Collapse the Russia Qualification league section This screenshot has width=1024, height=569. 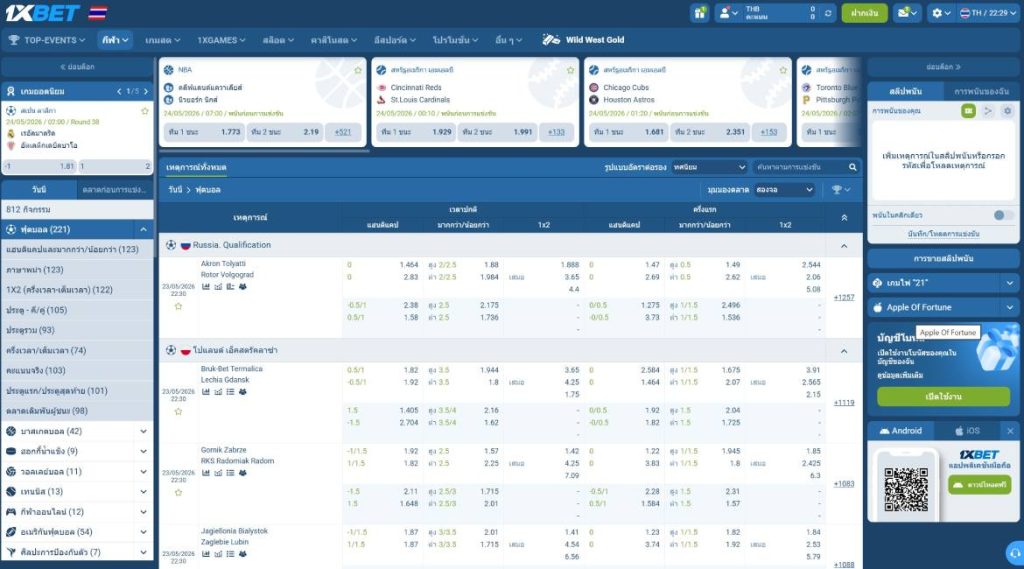(x=844, y=246)
